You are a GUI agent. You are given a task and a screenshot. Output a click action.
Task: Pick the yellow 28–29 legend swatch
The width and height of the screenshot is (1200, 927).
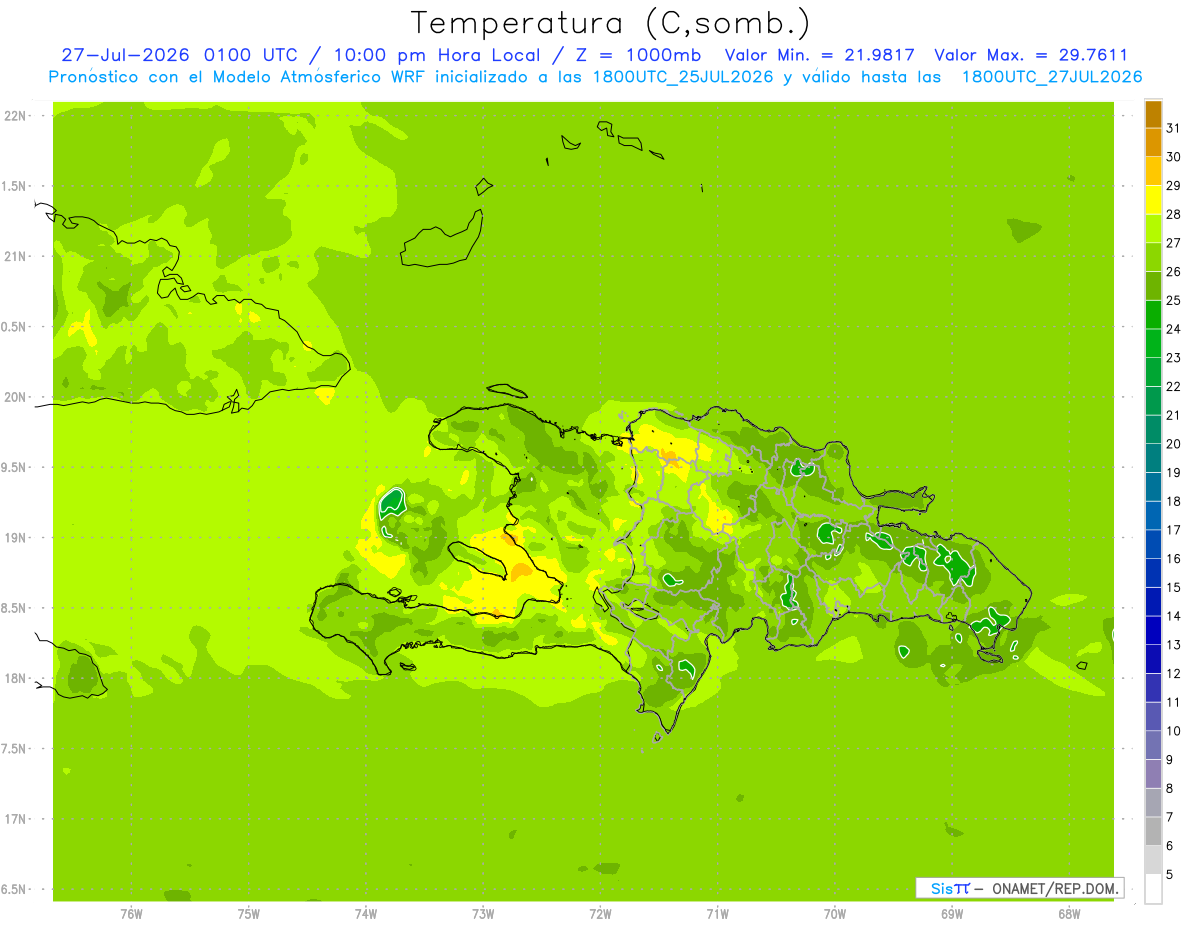coord(1153,199)
